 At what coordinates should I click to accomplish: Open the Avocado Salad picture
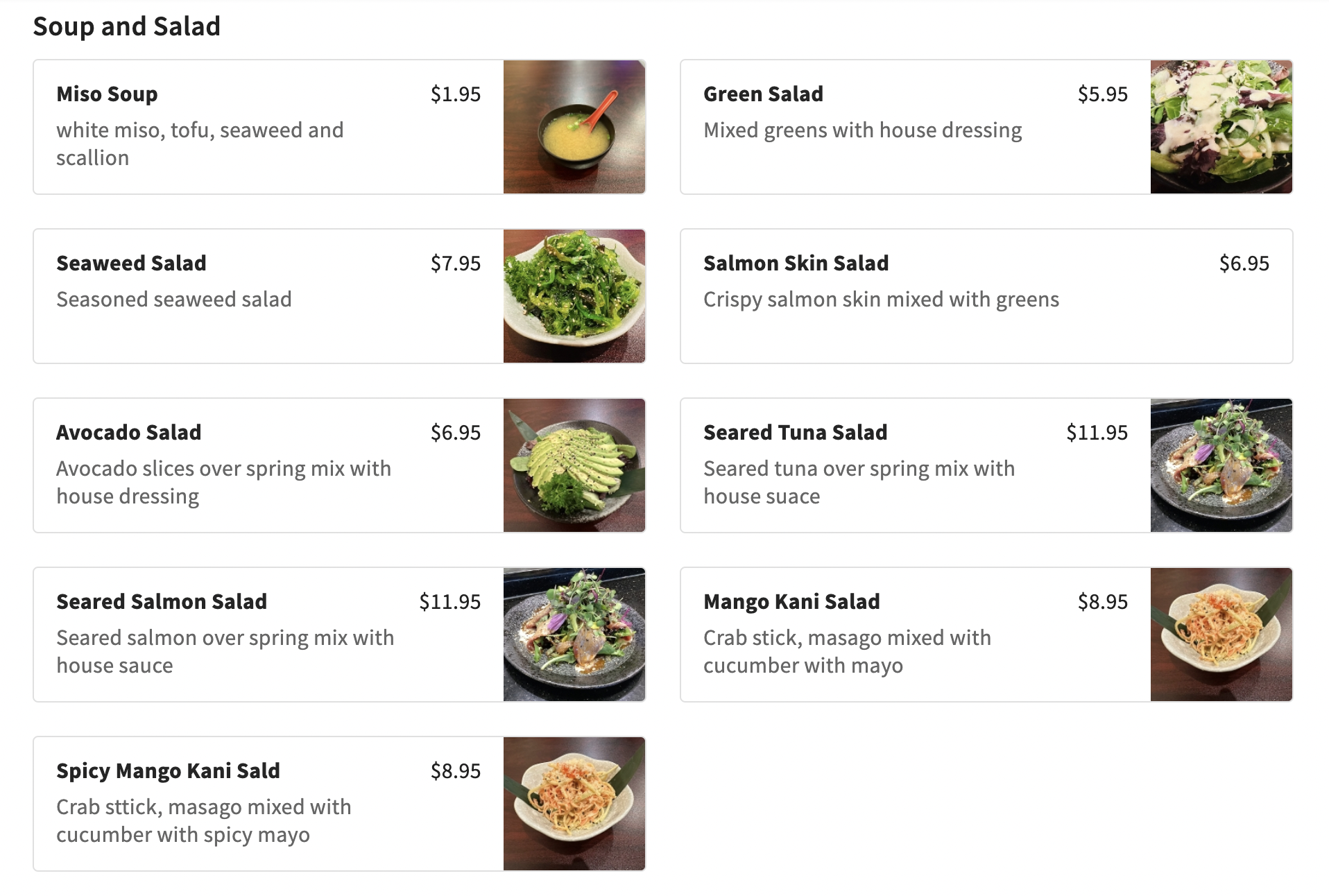pos(574,465)
